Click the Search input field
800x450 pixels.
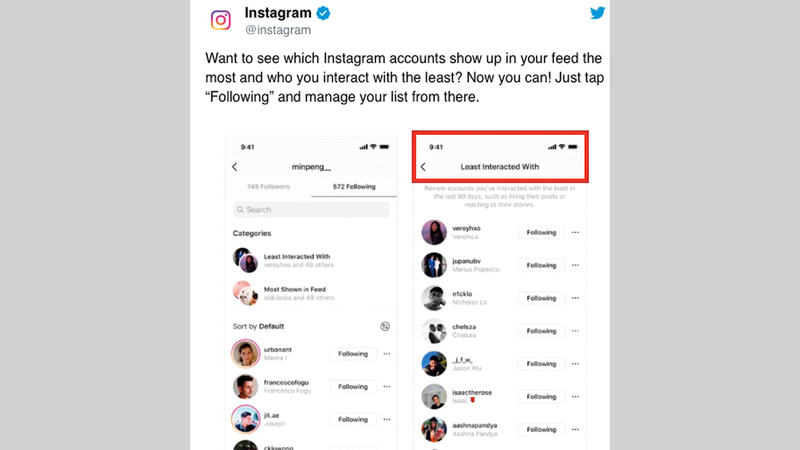pyautogui.click(x=311, y=210)
